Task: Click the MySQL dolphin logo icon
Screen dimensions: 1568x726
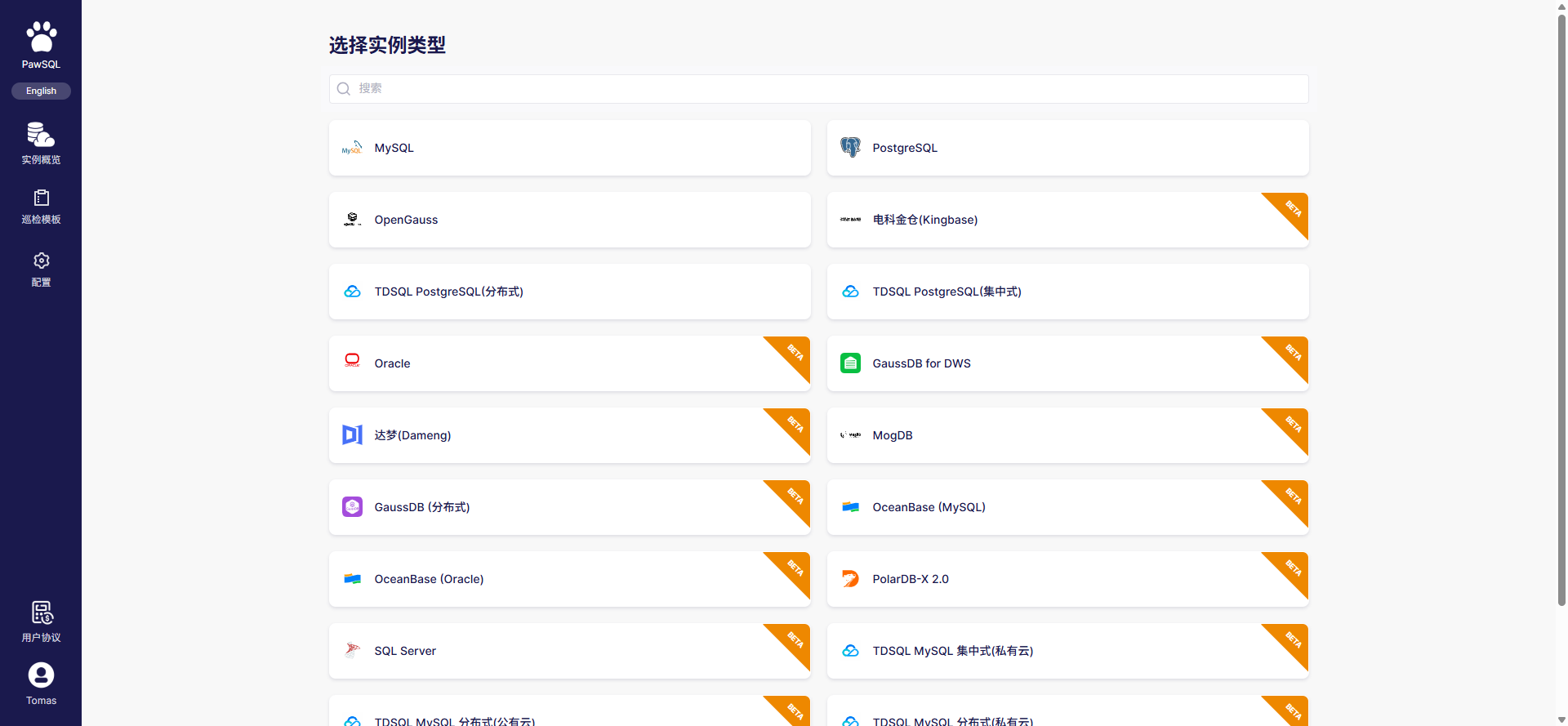Action: pos(352,148)
